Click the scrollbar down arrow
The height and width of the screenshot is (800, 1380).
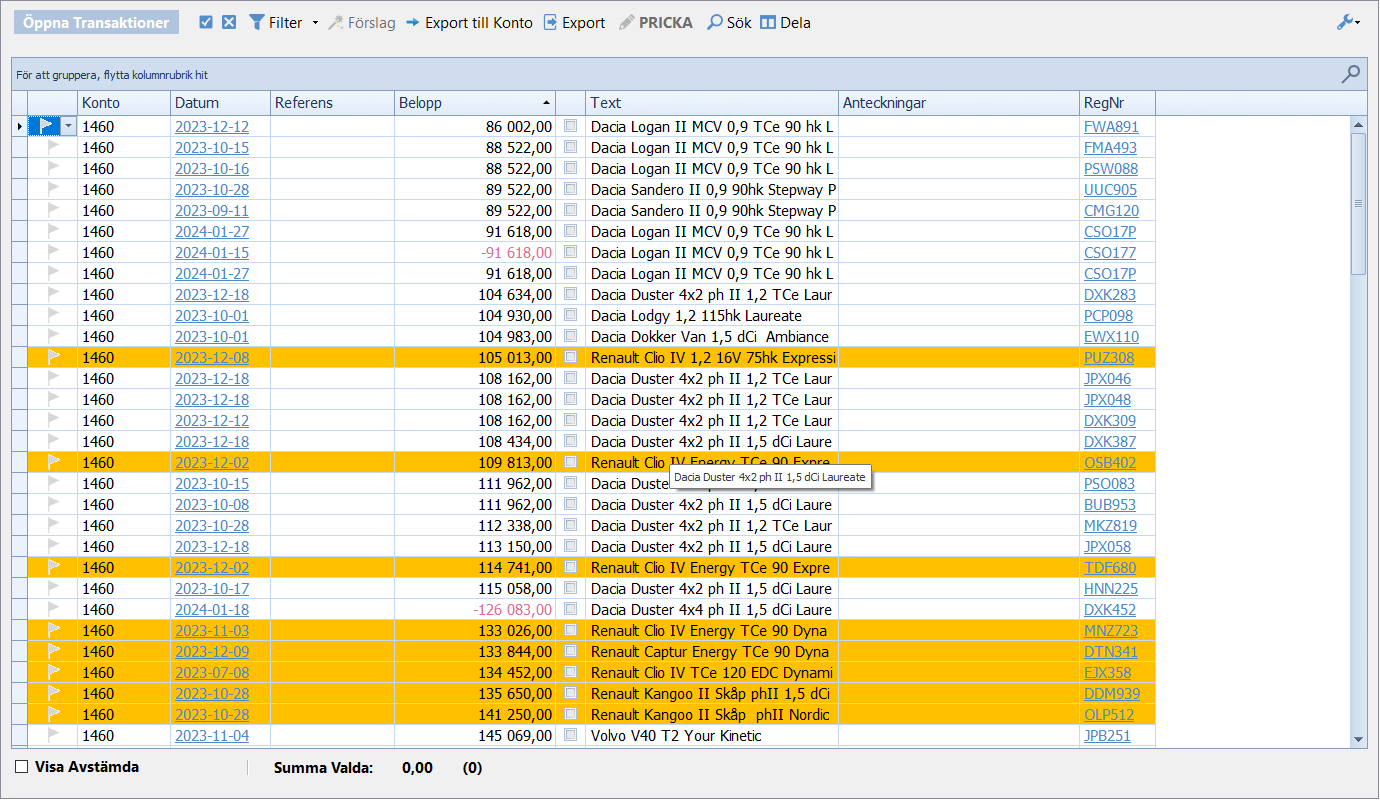coord(1358,739)
